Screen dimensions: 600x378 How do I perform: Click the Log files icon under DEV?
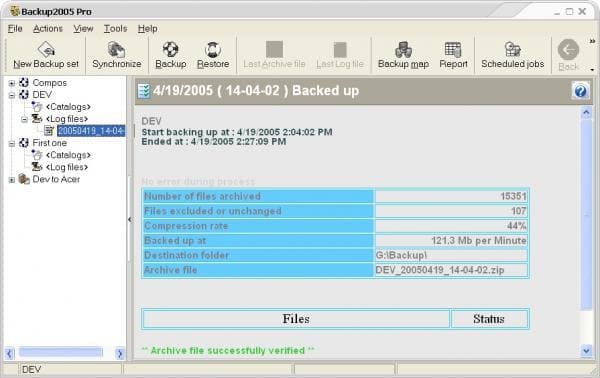point(37,119)
